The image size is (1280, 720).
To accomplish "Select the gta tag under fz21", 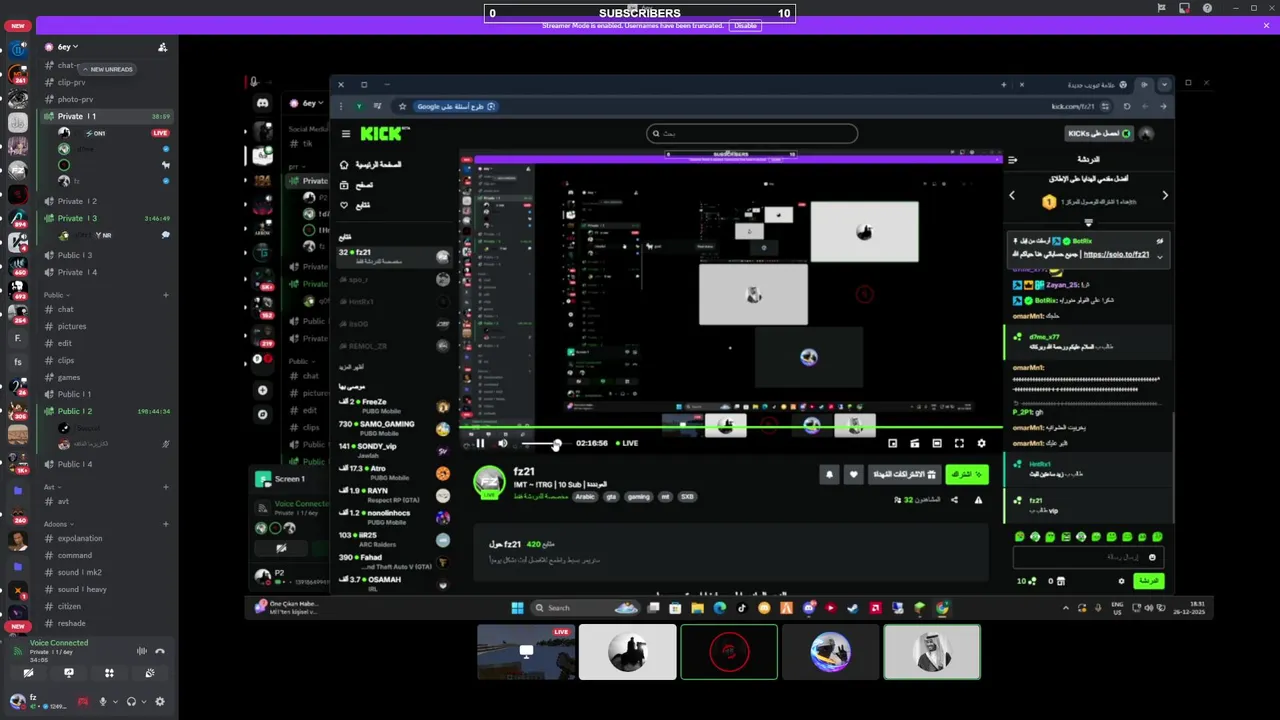I will click(611, 497).
